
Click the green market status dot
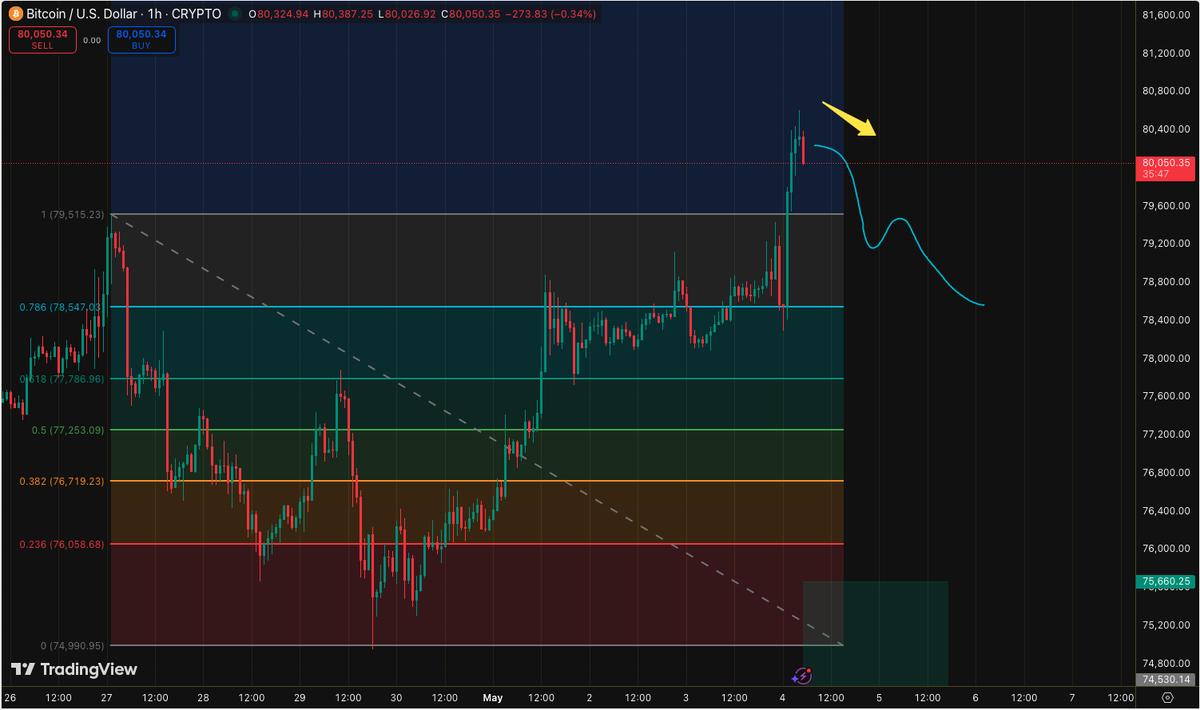pyautogui.click(x=233, y=14)
